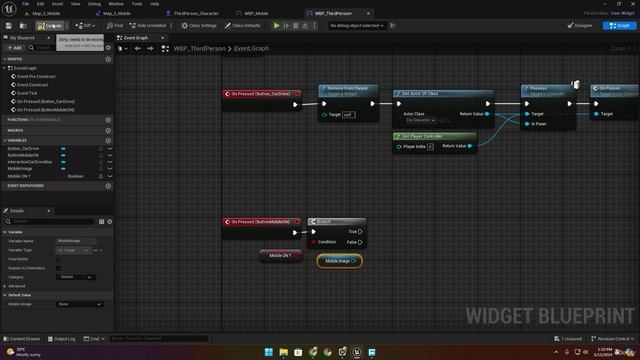Expand the Advanced section in Details
The width and height of the screenshot is (640, 360).
(4, 286)
